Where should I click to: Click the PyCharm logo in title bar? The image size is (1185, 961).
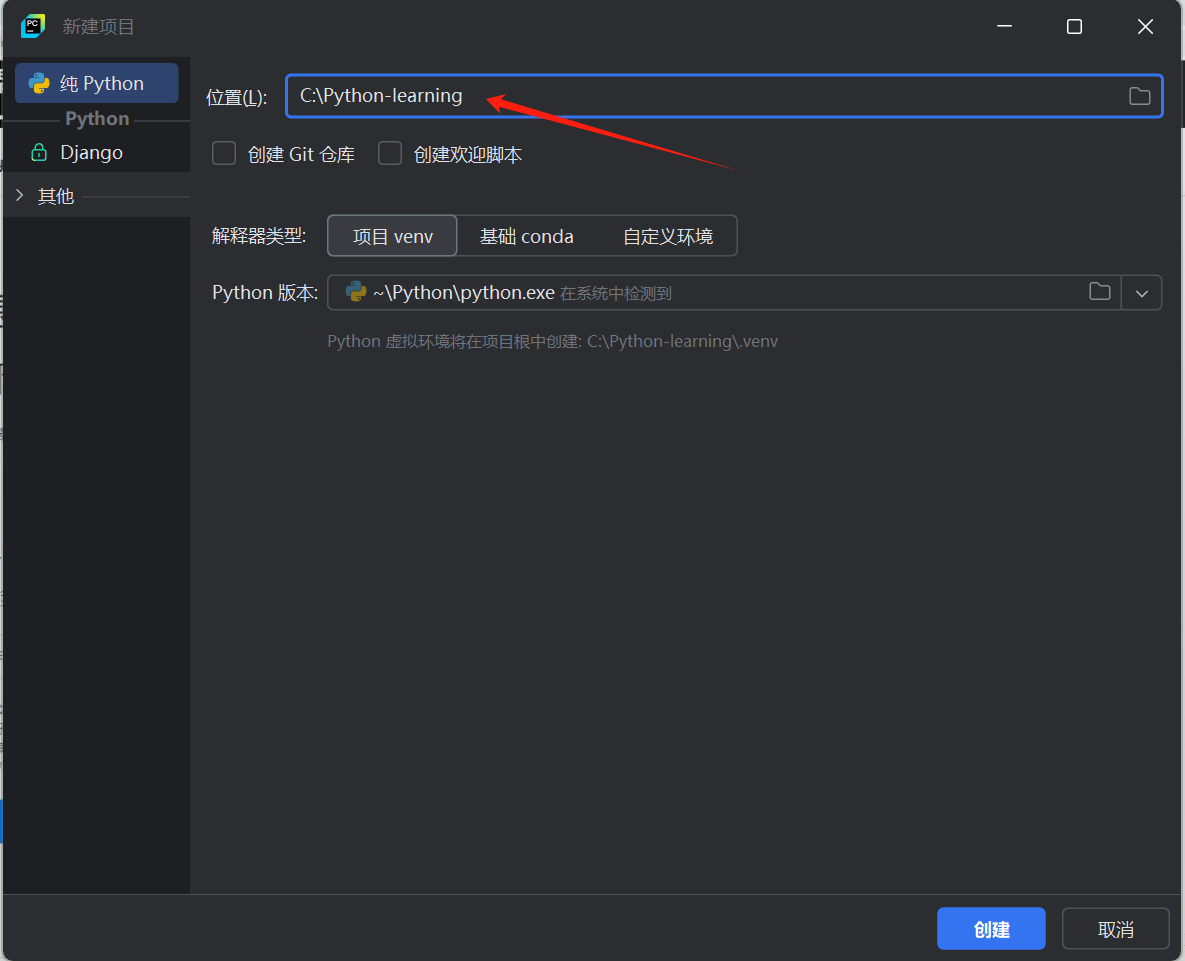tap(32, 26)
